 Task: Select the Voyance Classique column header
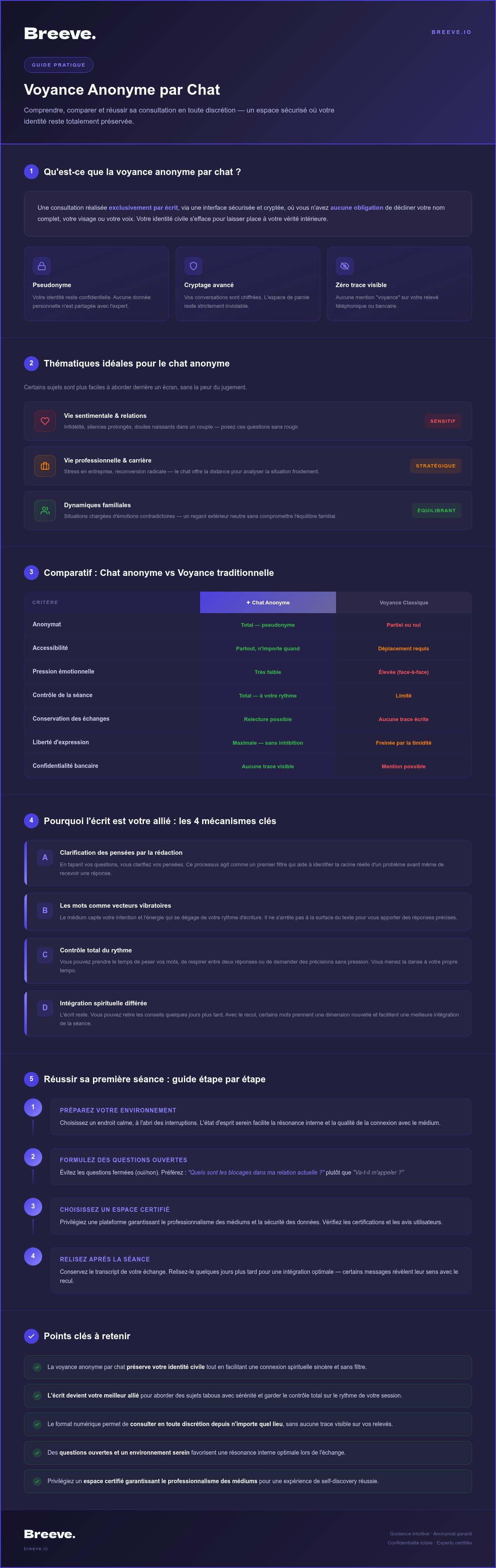(x=403, y=603)
